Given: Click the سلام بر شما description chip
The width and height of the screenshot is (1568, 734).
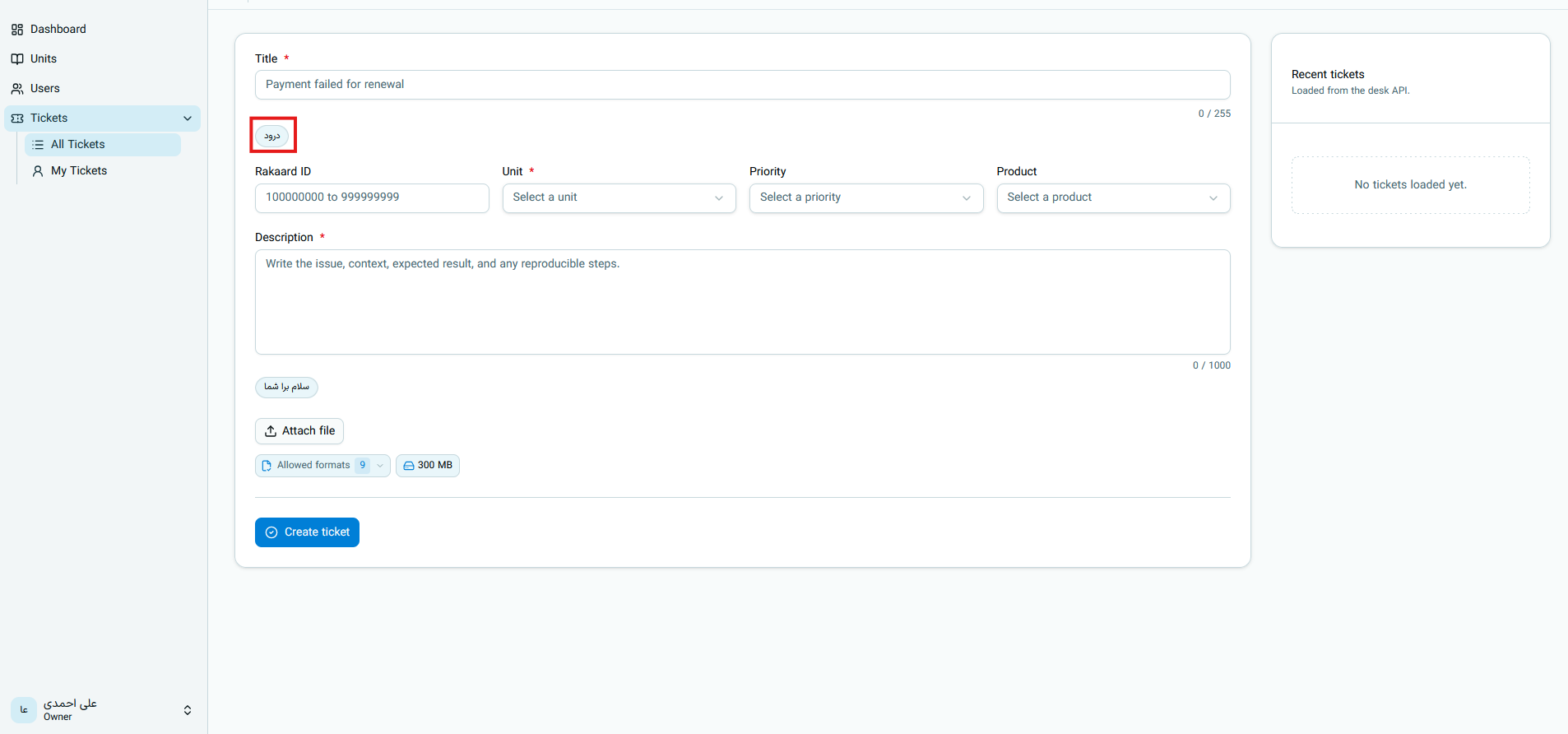Looking at the screenshot, I should point(286,387).
